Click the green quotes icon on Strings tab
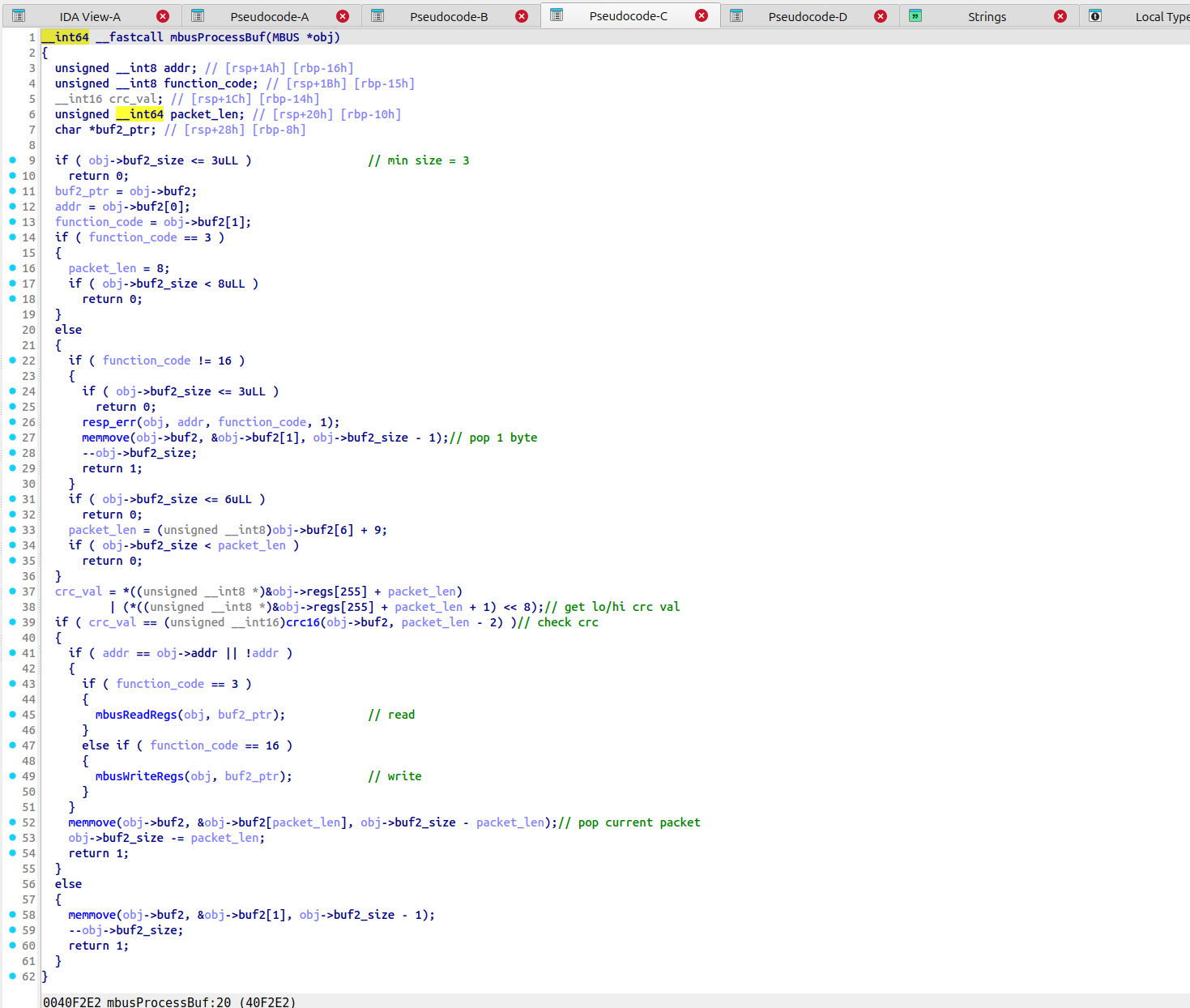This screenshot has height=1008, width=1190. (915, 15)
